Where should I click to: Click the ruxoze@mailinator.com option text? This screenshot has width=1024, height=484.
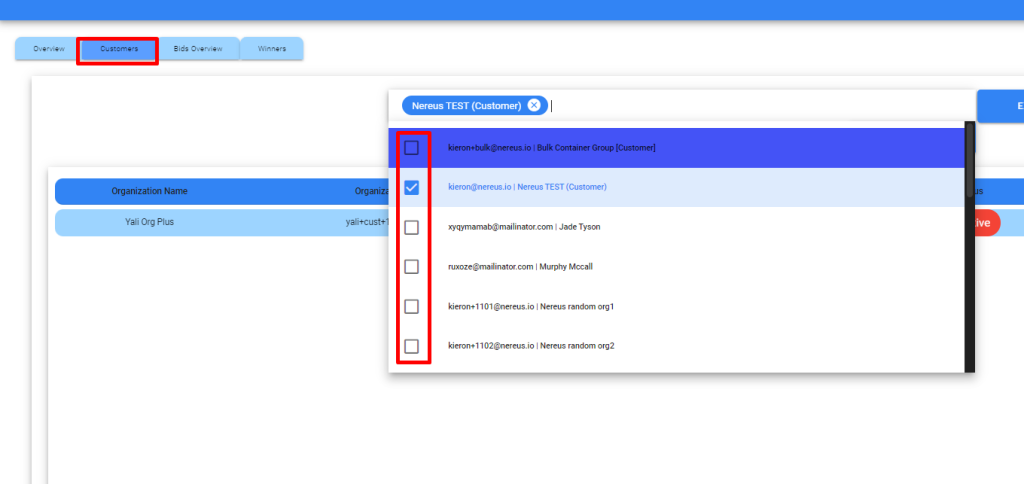[x=491, y=267]
